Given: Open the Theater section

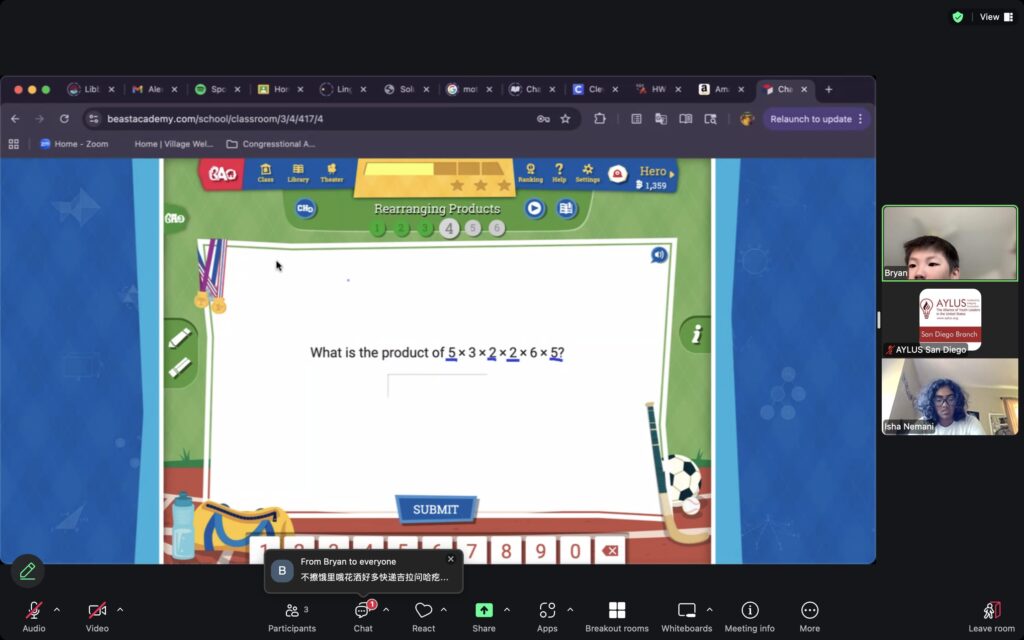Looking at the screenshot, I should click(331, 173).
